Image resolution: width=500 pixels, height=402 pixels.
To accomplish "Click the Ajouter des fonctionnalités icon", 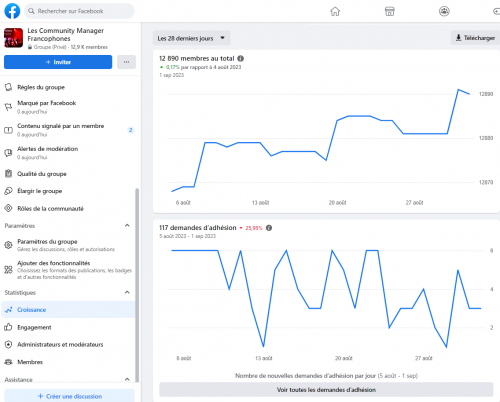I will (x=8, y=270).
